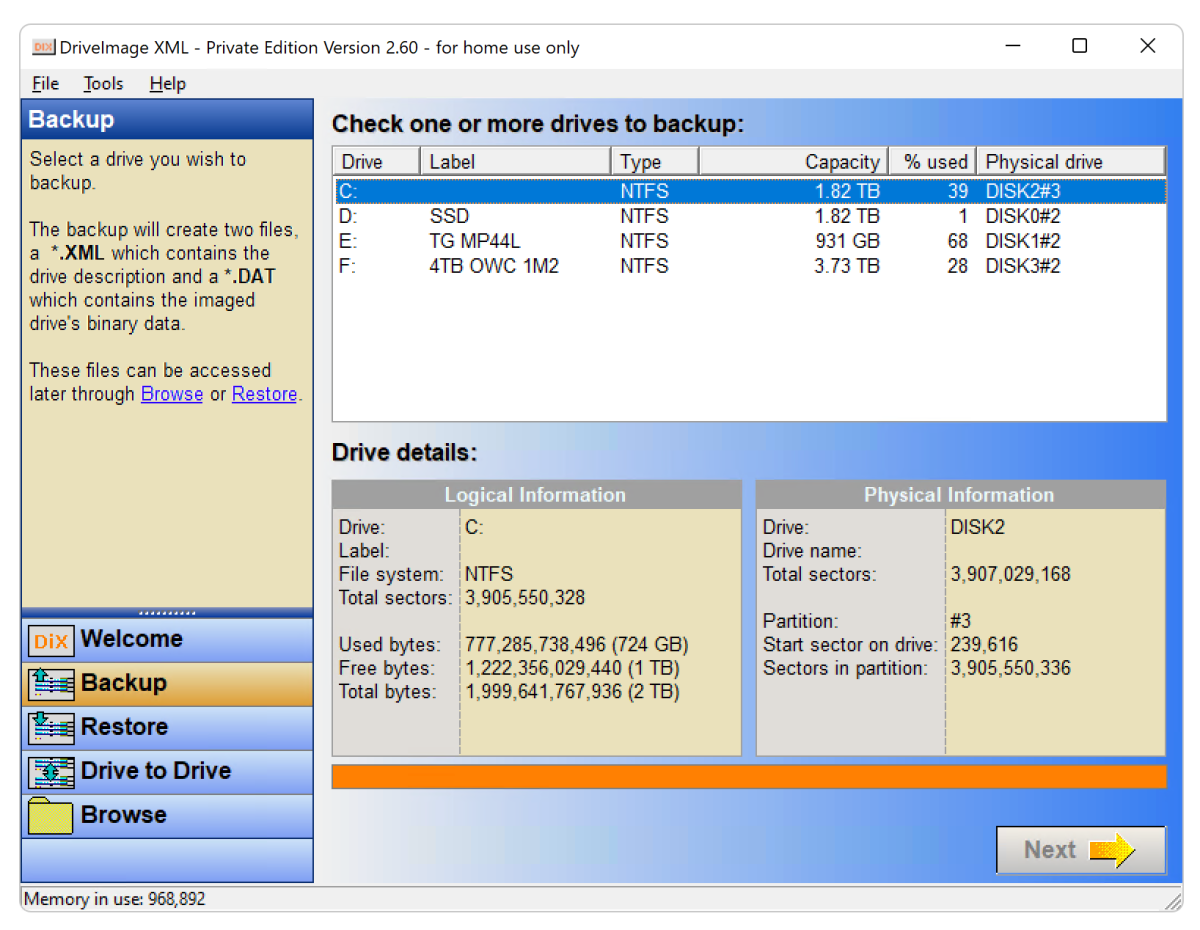1200x930 pixels.
Task: Click physical Total sectors 3,907,029,168
Action: 1010,575
